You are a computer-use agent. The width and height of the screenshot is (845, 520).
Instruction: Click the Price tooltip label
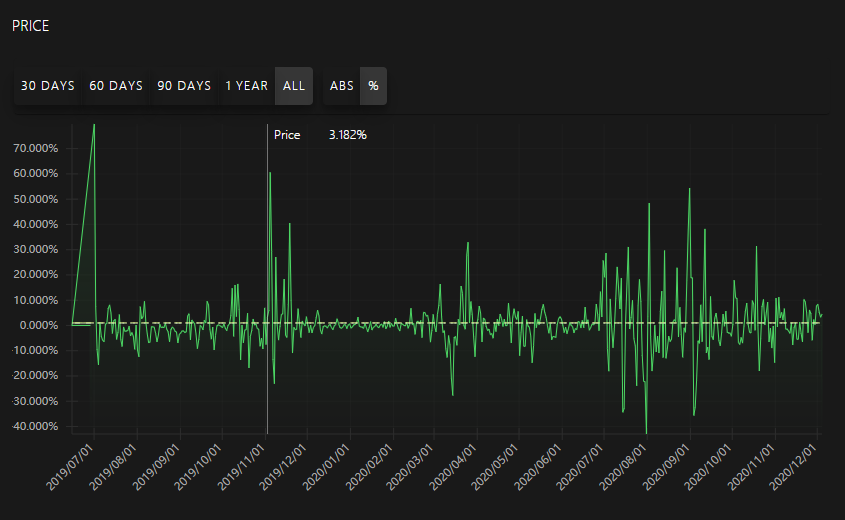pyautogui.click(x=287, y=135)
